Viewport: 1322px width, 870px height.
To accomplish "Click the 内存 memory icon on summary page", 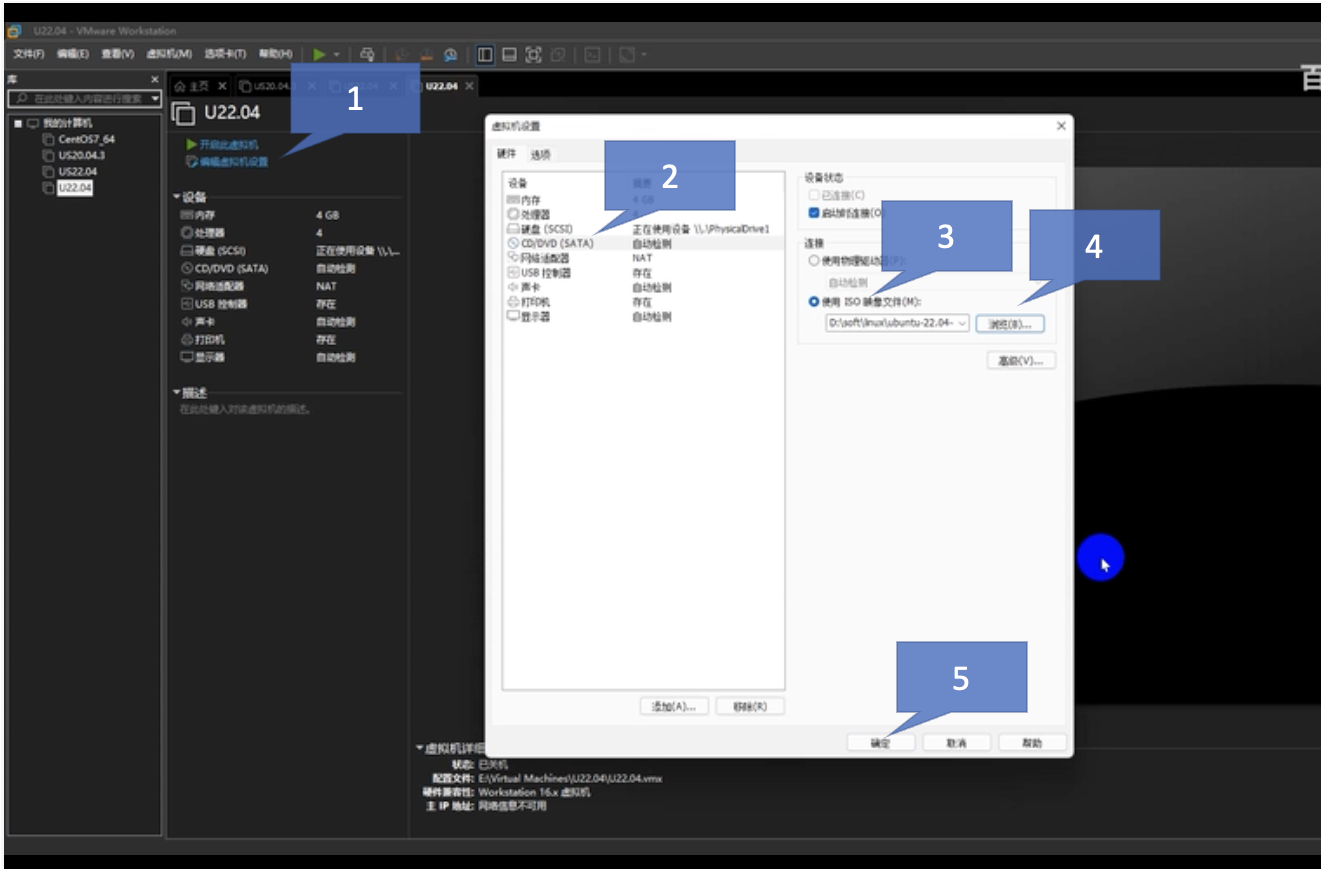I will pyautogui.click(x=186, y=215).
